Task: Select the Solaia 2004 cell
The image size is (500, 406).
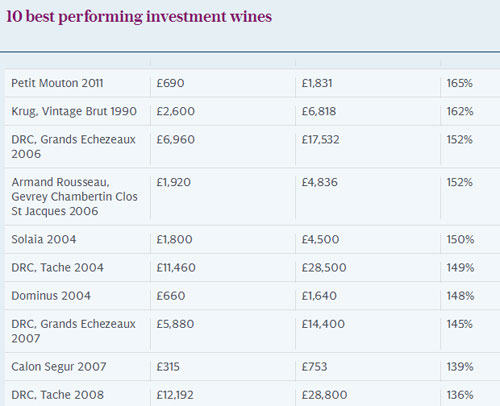Action: tap(44, 239)
